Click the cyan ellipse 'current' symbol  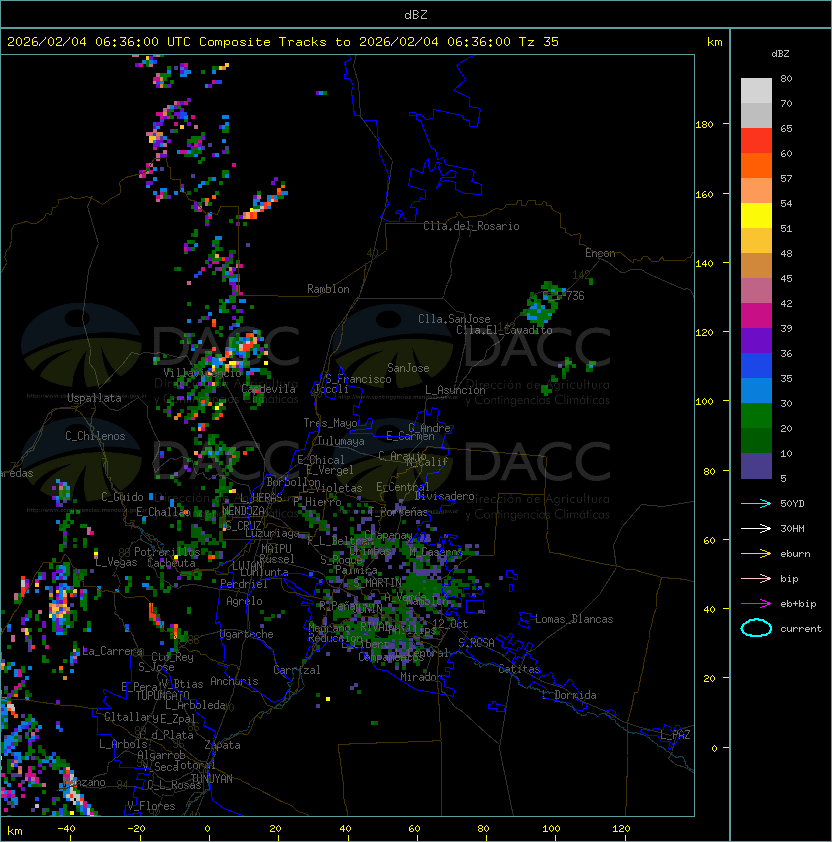coord(756,628)
